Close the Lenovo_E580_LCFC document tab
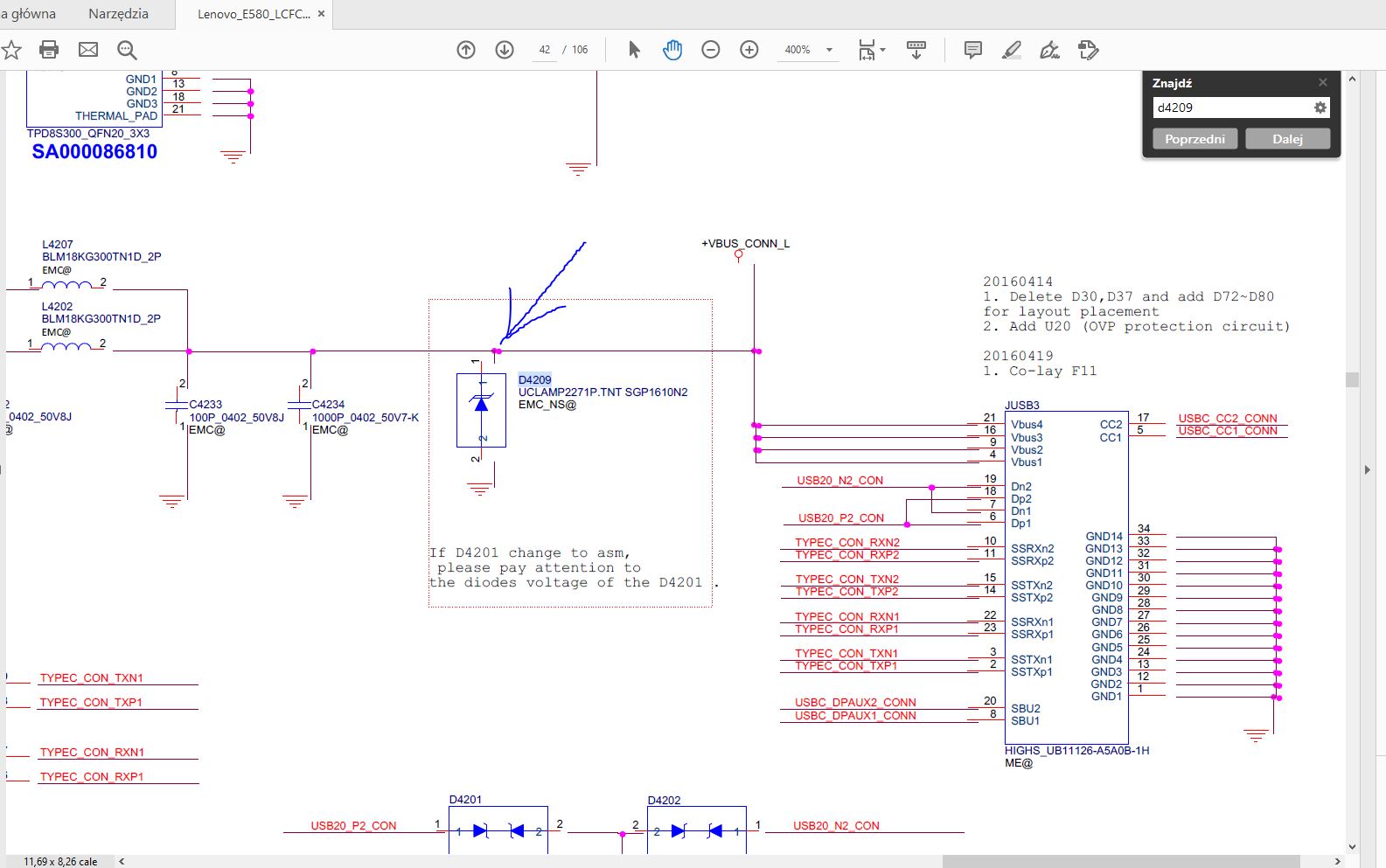This screenshot has width=1386, height=868. tap(322, 14)
